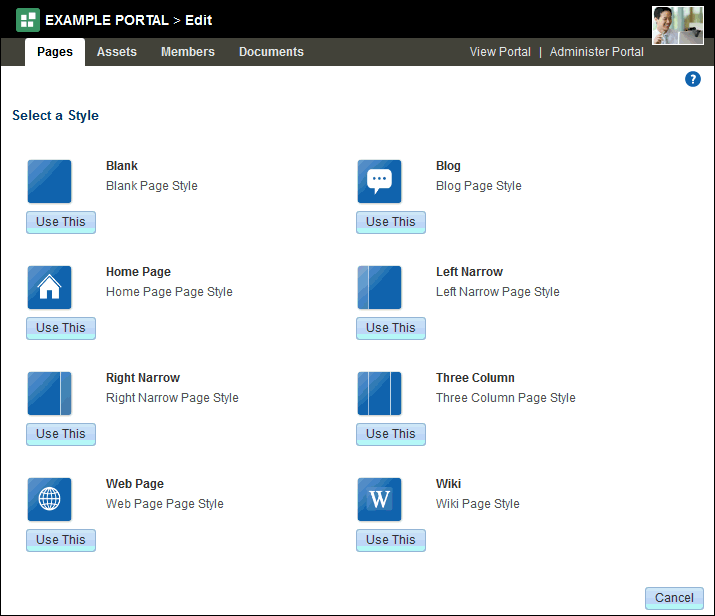The height and width of the screenshot is (616, 715).
Task: Click Use This under Left Narrow style
Action: [x=391, y=328]
